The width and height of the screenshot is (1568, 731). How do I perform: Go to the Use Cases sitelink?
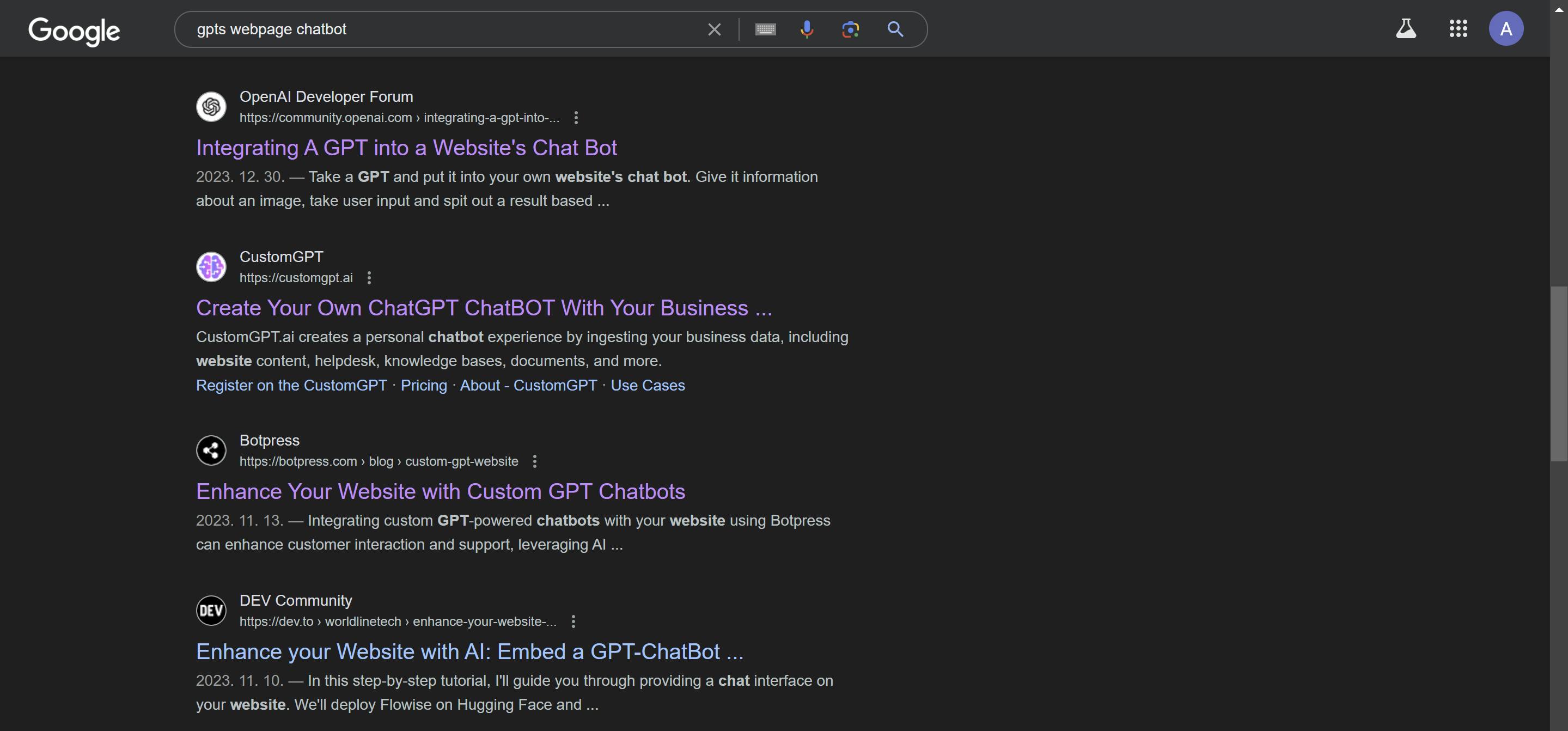pyautogui.click(x=647, y=385)
